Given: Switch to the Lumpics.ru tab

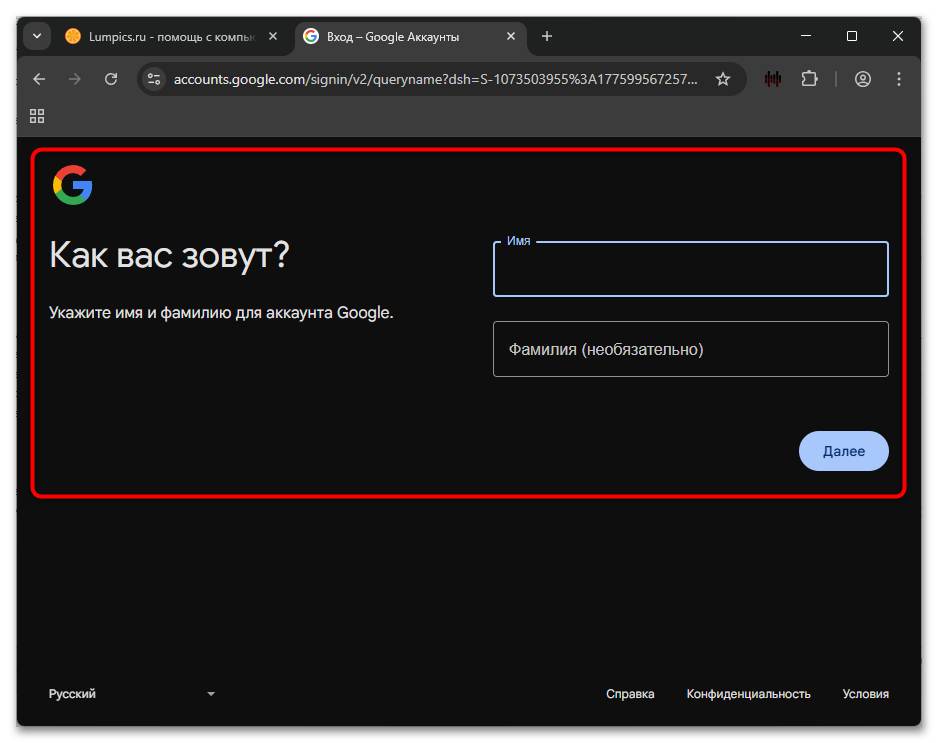Looking at the screenshot, I should pyautogui.click(x=170, y=36).
